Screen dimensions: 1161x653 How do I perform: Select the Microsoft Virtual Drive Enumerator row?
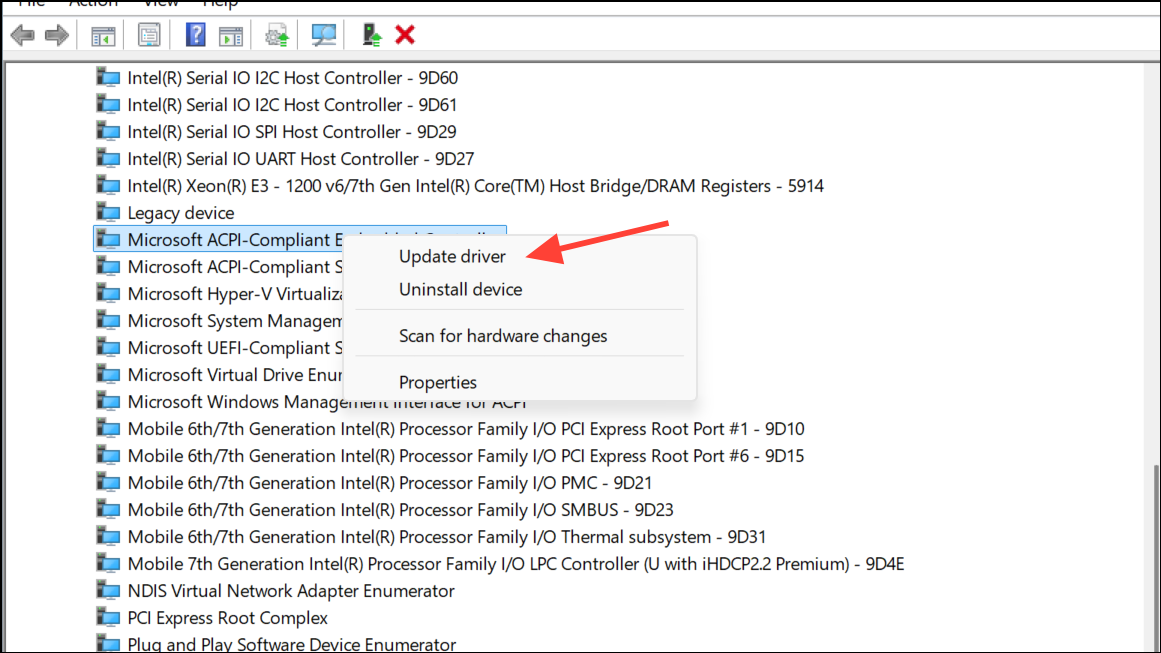tap(235, 375)
